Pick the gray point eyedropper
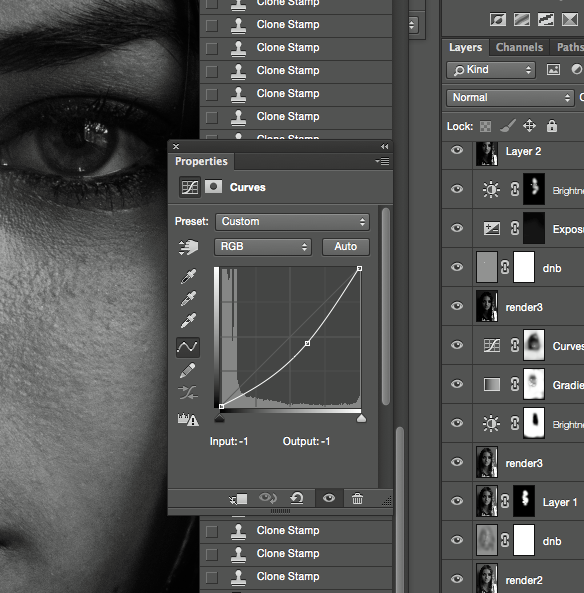 pyautogui.click(x=188, y=299)
